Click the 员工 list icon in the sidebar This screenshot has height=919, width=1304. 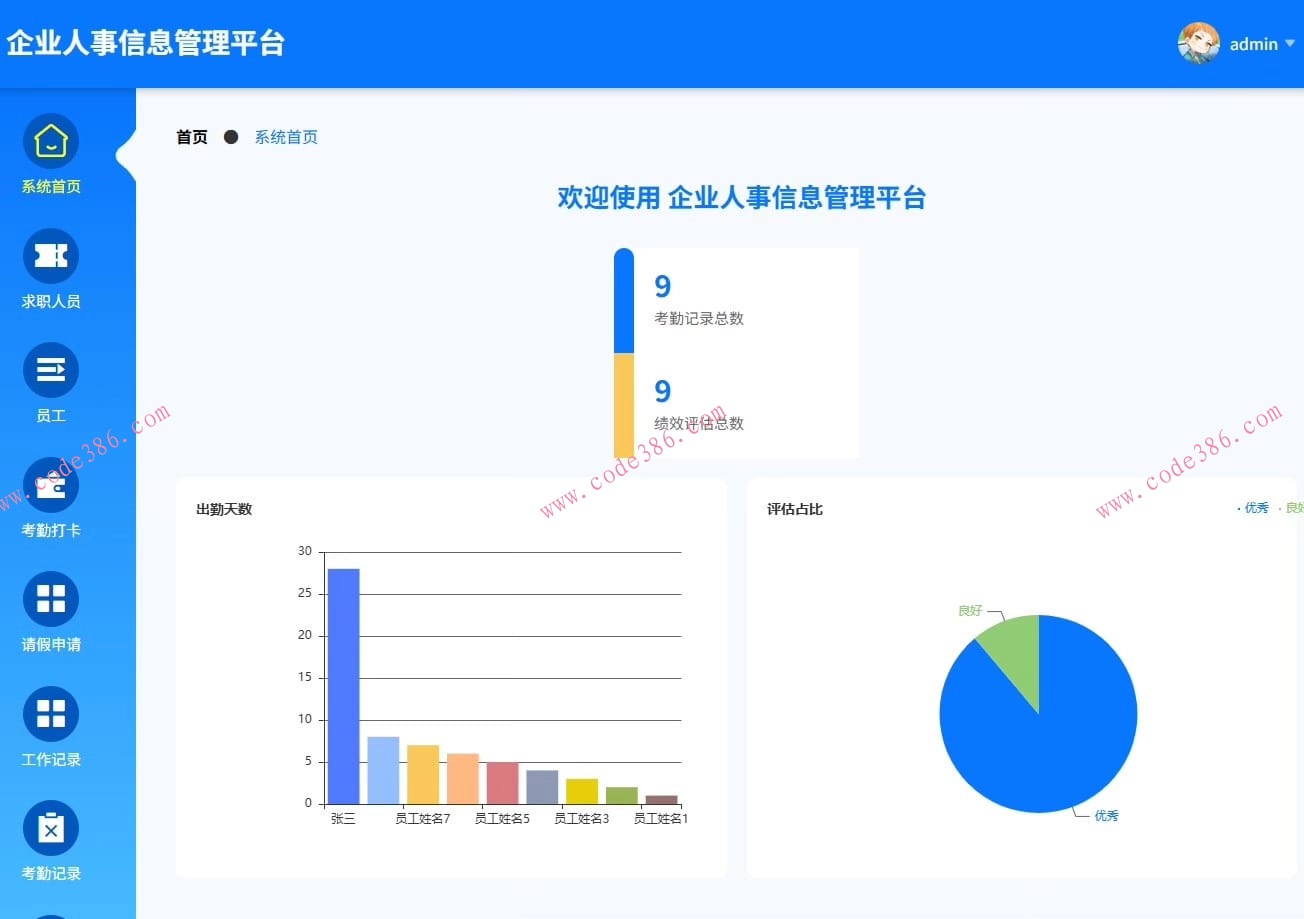49,369
